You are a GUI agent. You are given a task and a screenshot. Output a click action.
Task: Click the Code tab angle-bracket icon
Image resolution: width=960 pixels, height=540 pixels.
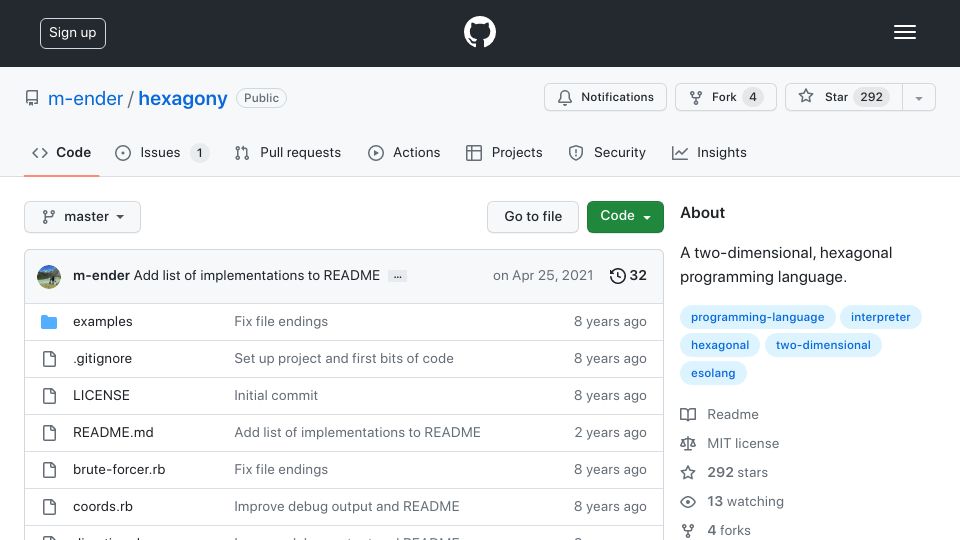40,152
